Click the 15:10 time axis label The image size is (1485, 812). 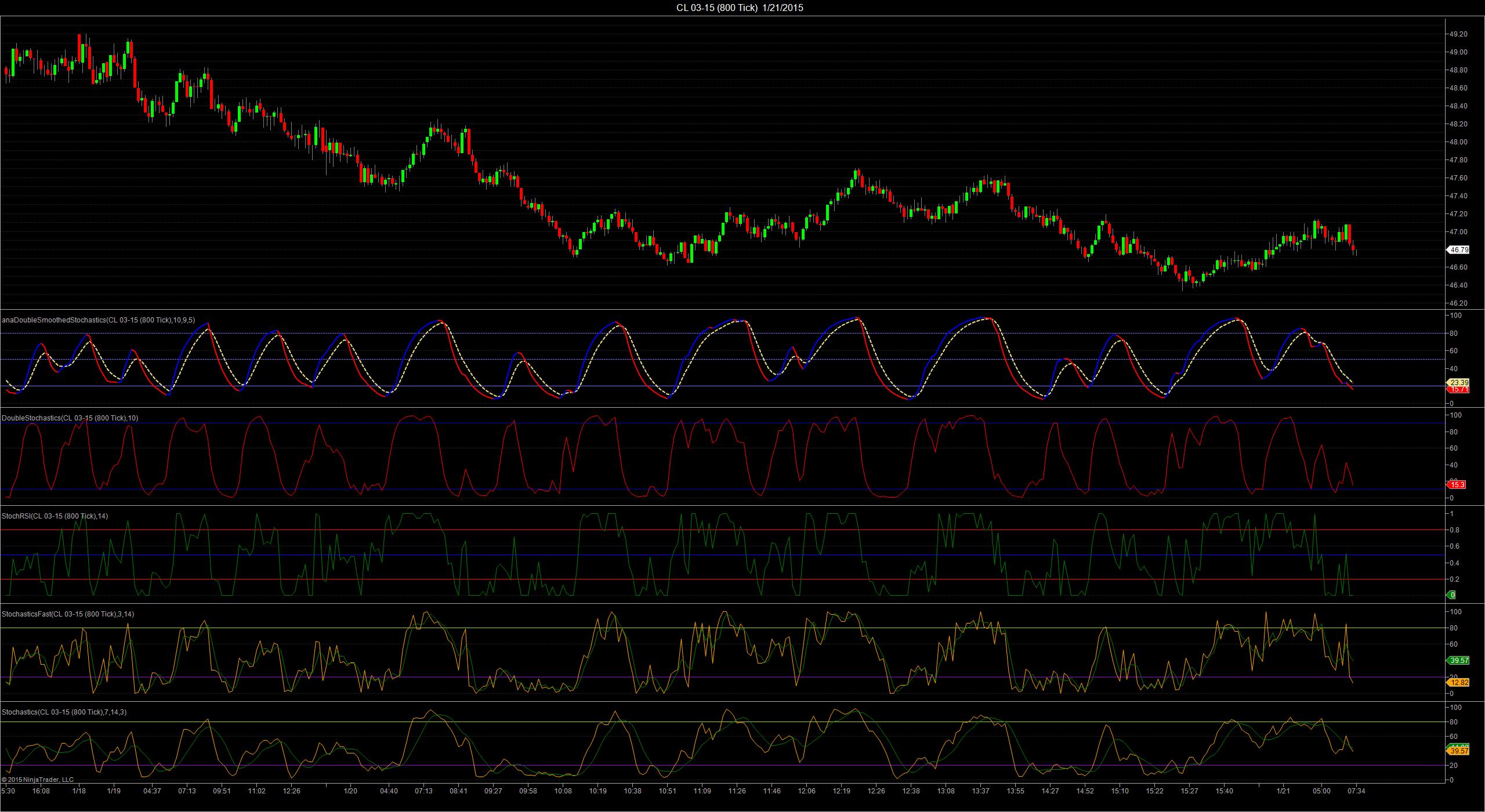tap(1120, 791)
